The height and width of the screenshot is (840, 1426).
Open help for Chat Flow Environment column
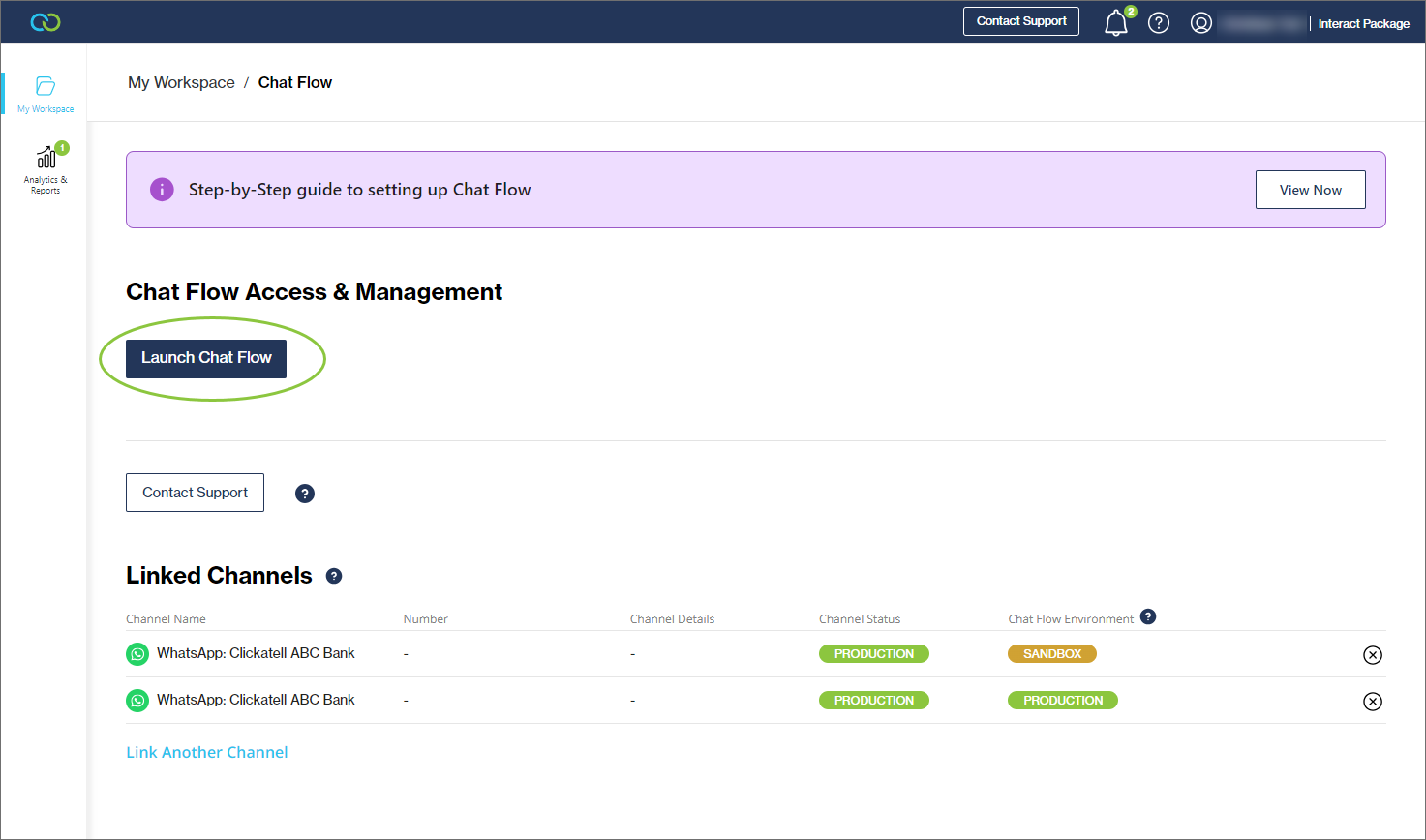tap(1148, 616)
